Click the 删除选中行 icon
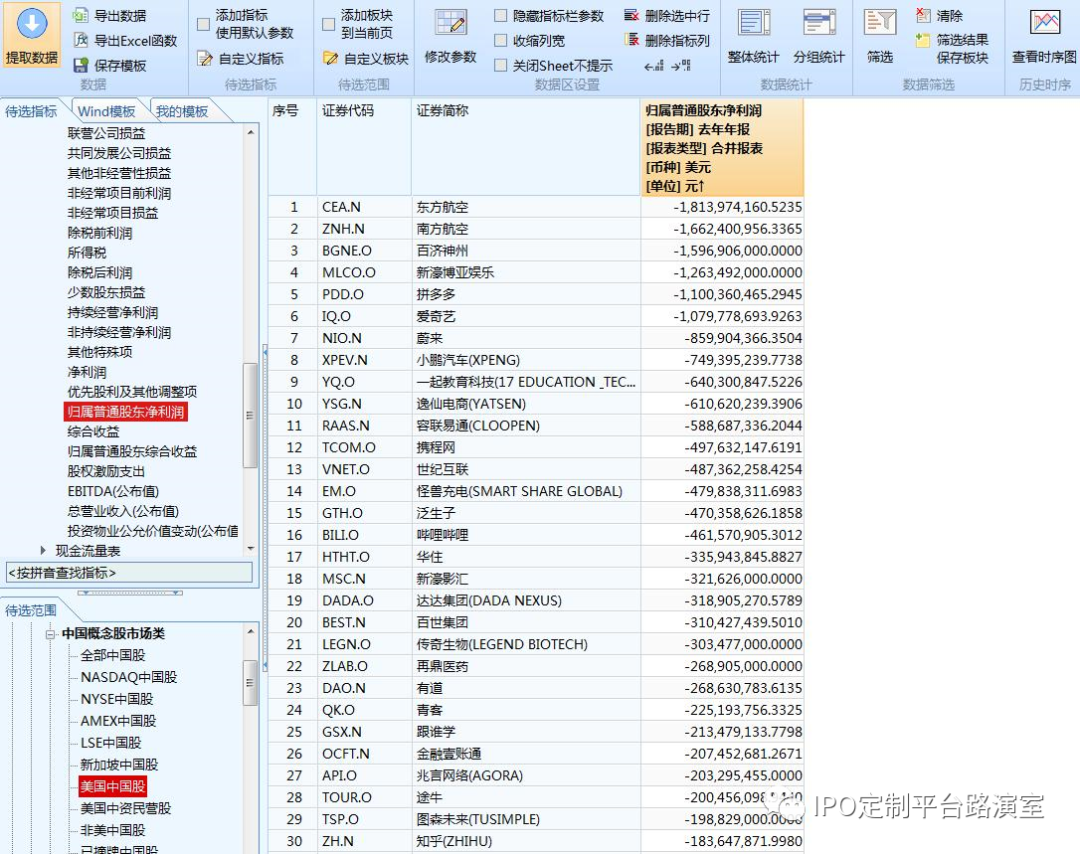This screenshot has width=1080, height=854. (631, 15)
